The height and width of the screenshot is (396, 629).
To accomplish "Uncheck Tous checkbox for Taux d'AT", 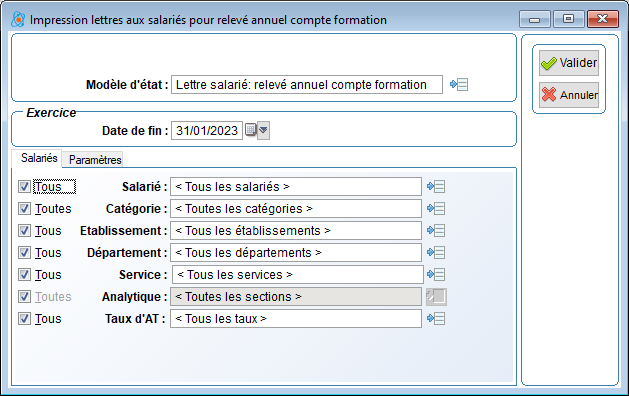I will point(24,319).
